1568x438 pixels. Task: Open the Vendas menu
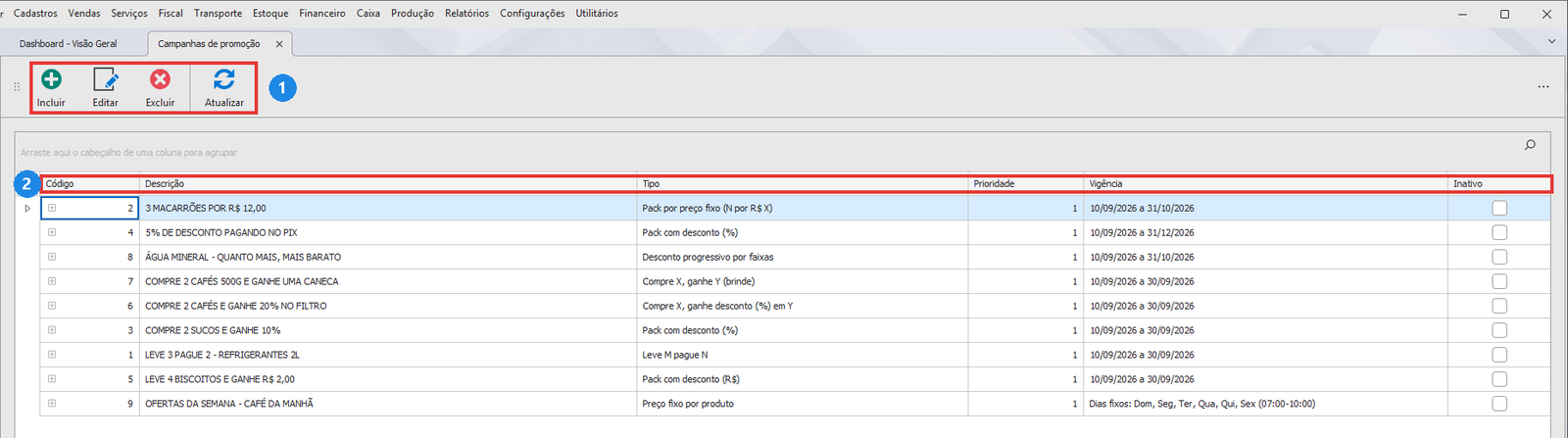point(84,14)
